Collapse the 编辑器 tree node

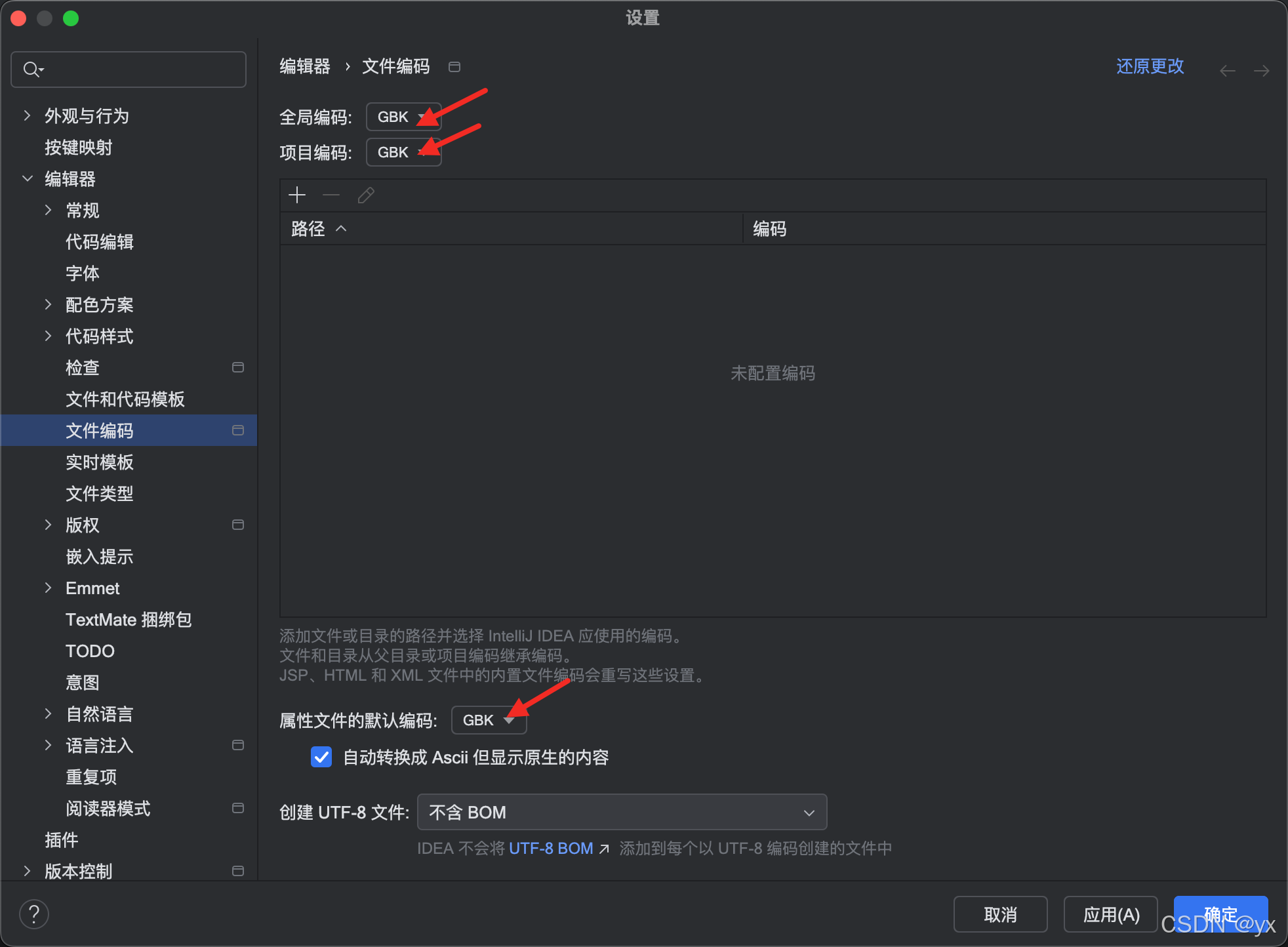pos(27,178)
